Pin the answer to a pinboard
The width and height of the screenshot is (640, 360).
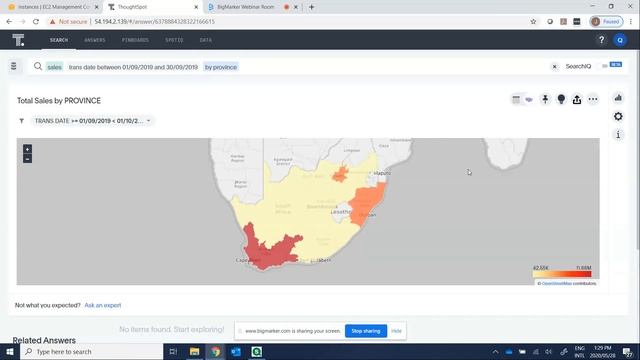click(545, 99)
